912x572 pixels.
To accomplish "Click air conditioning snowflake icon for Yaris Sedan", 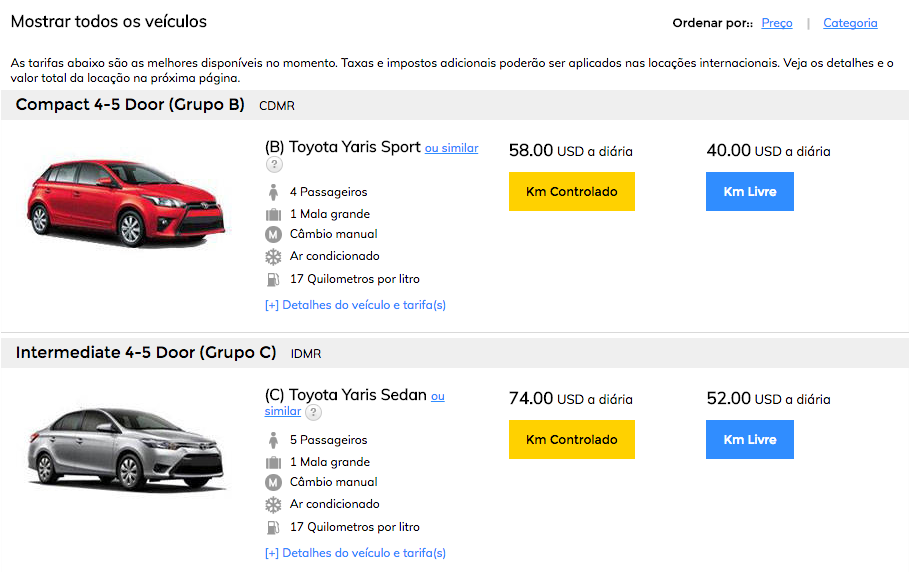I will 273,505.
